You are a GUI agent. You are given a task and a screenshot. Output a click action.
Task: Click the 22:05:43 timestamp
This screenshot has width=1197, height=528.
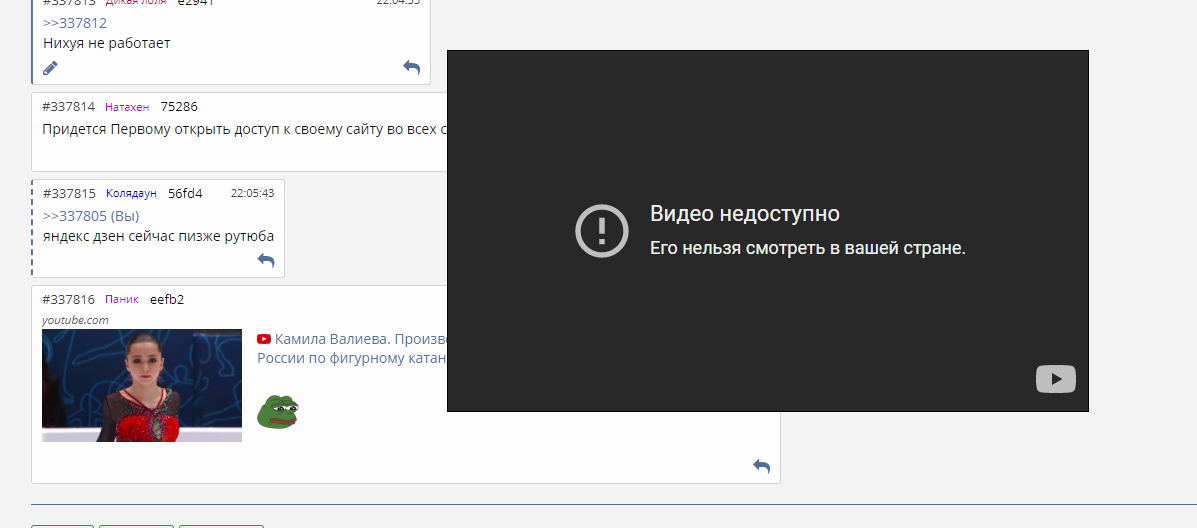(252, 193)
